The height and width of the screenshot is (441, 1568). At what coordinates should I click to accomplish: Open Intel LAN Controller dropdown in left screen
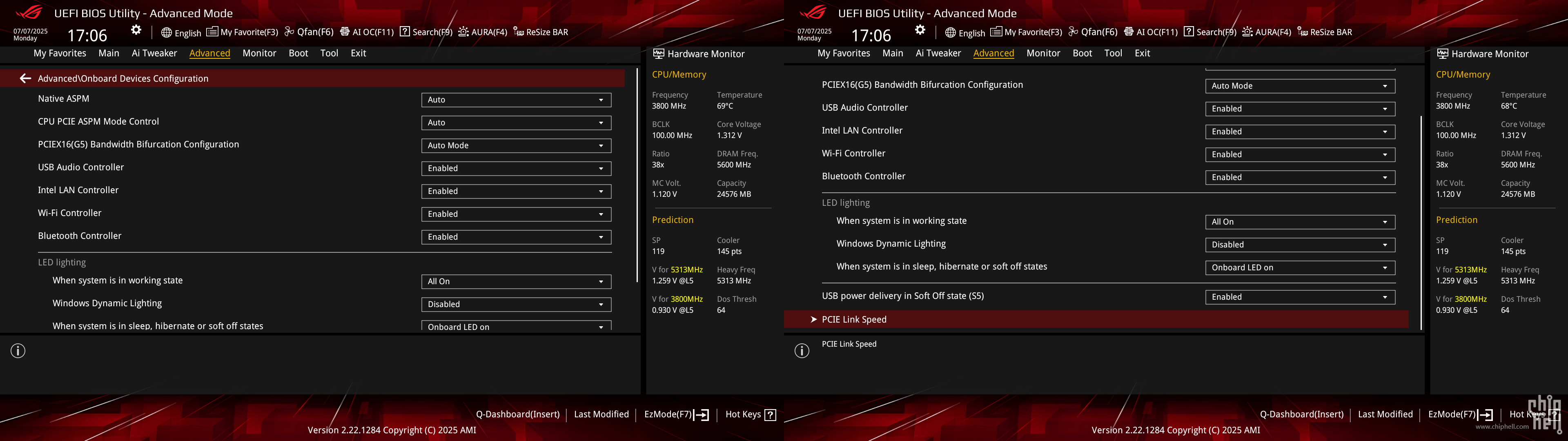(x=516, y=191)
